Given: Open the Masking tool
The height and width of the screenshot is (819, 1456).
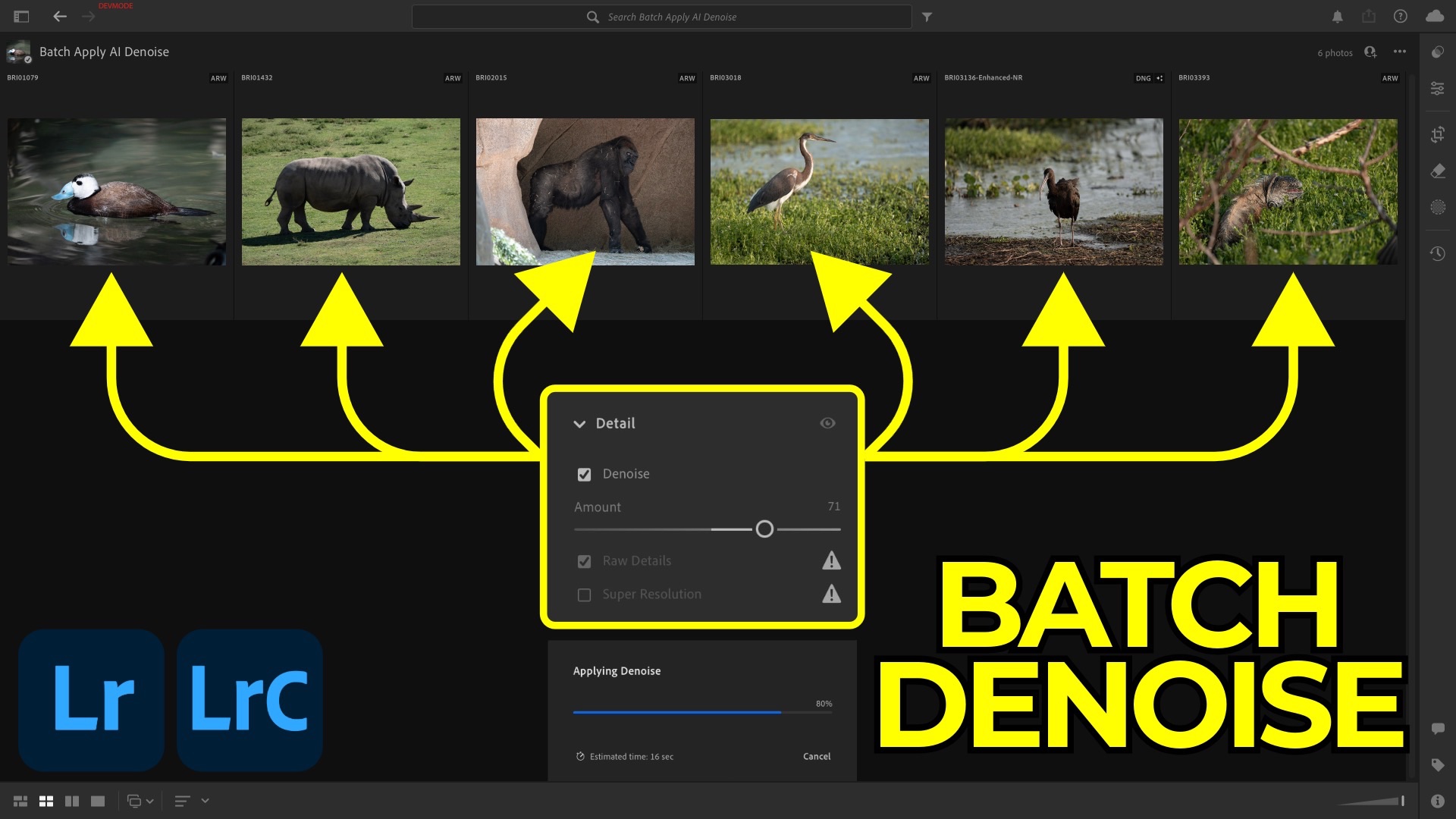Looking at the screenshot, I should (1437, 207).
